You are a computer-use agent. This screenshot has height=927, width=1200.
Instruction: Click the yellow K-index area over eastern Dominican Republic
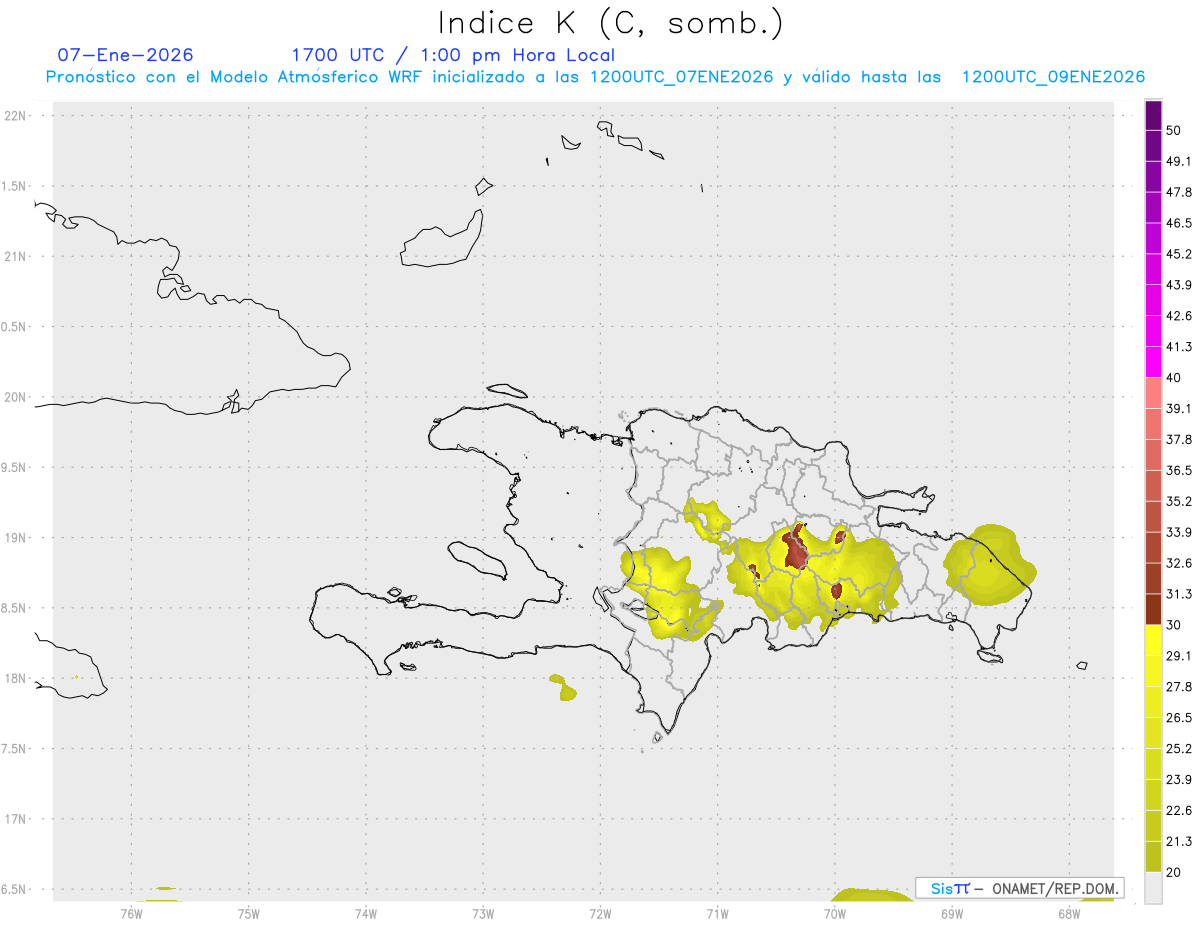(x=990, y=565)
